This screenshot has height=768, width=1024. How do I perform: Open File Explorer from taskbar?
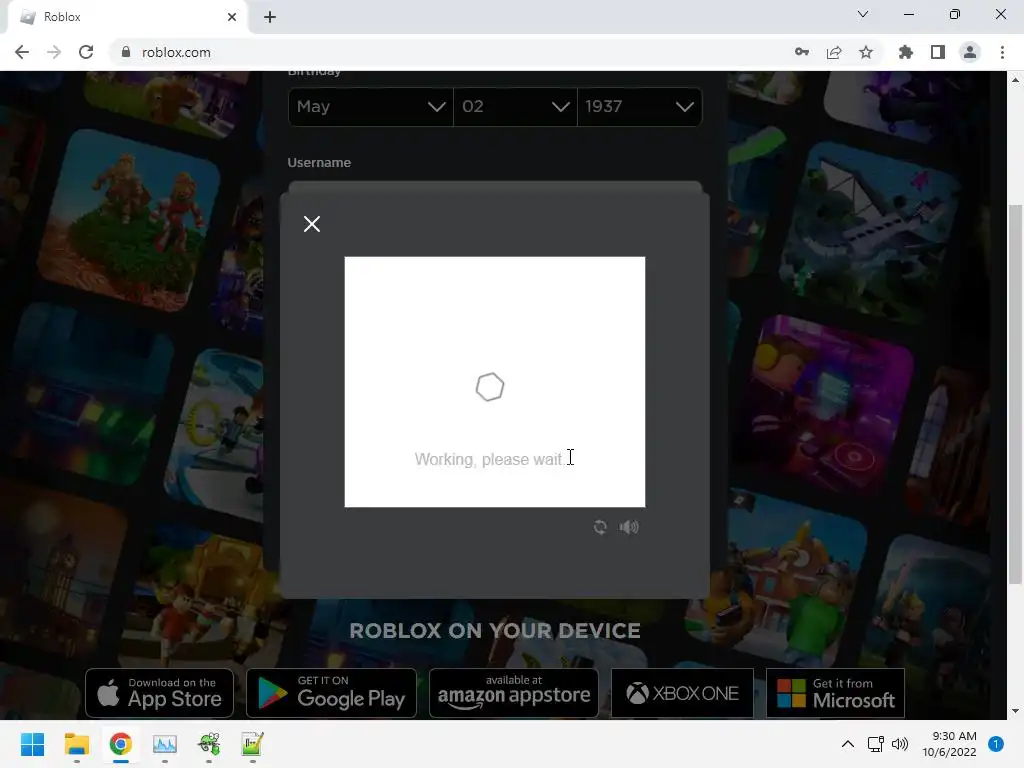[x=76, y=744]
